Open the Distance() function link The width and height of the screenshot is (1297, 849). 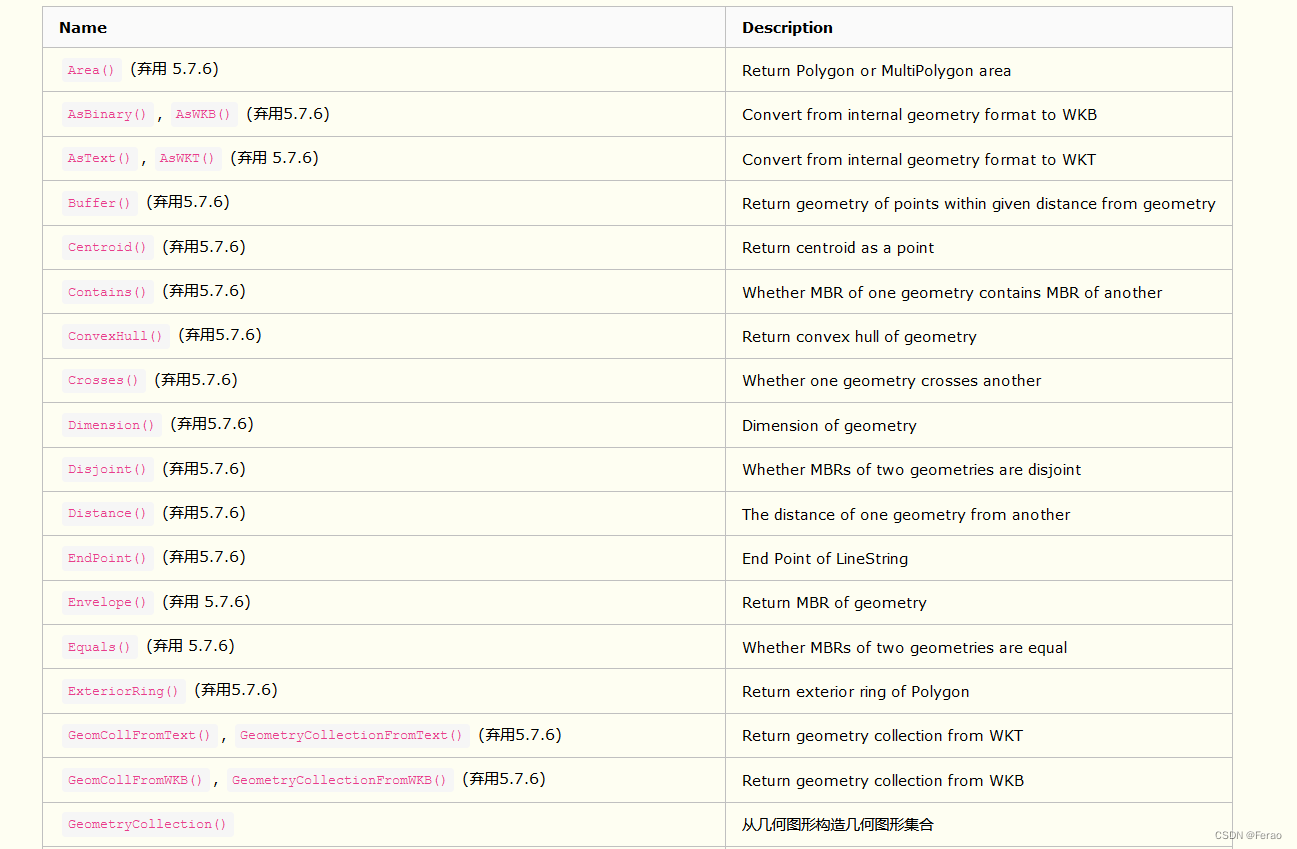click(x=107, y=513)
